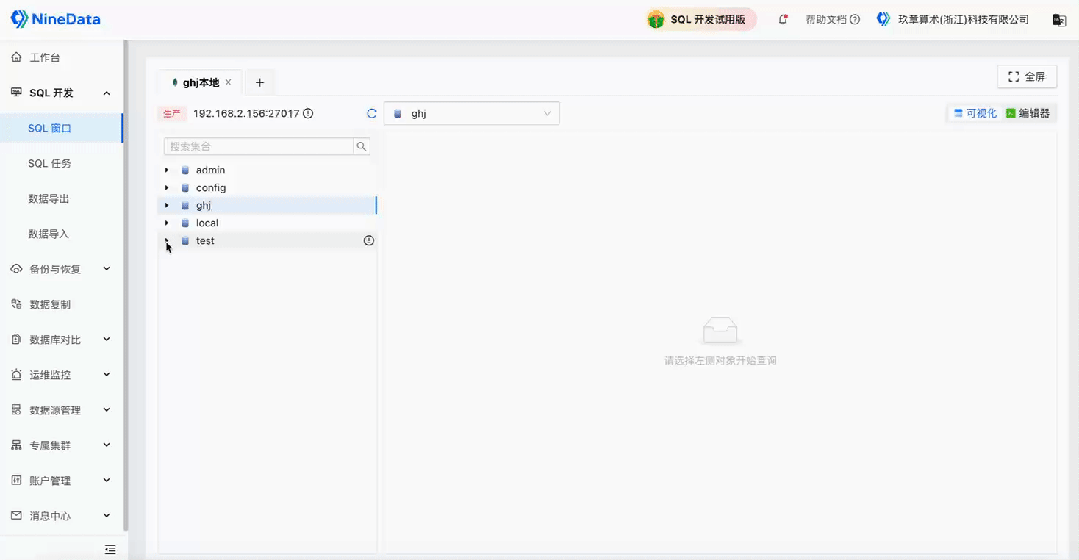This screenshot has height=560, width=1079.
Task: Expand the admin database node
Action: click(x=167, y=171)
